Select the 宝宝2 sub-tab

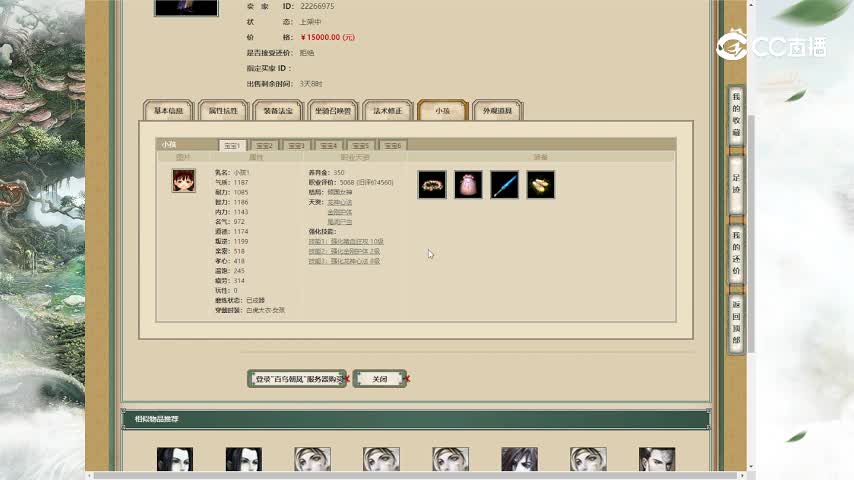click(x=265, y=145)
